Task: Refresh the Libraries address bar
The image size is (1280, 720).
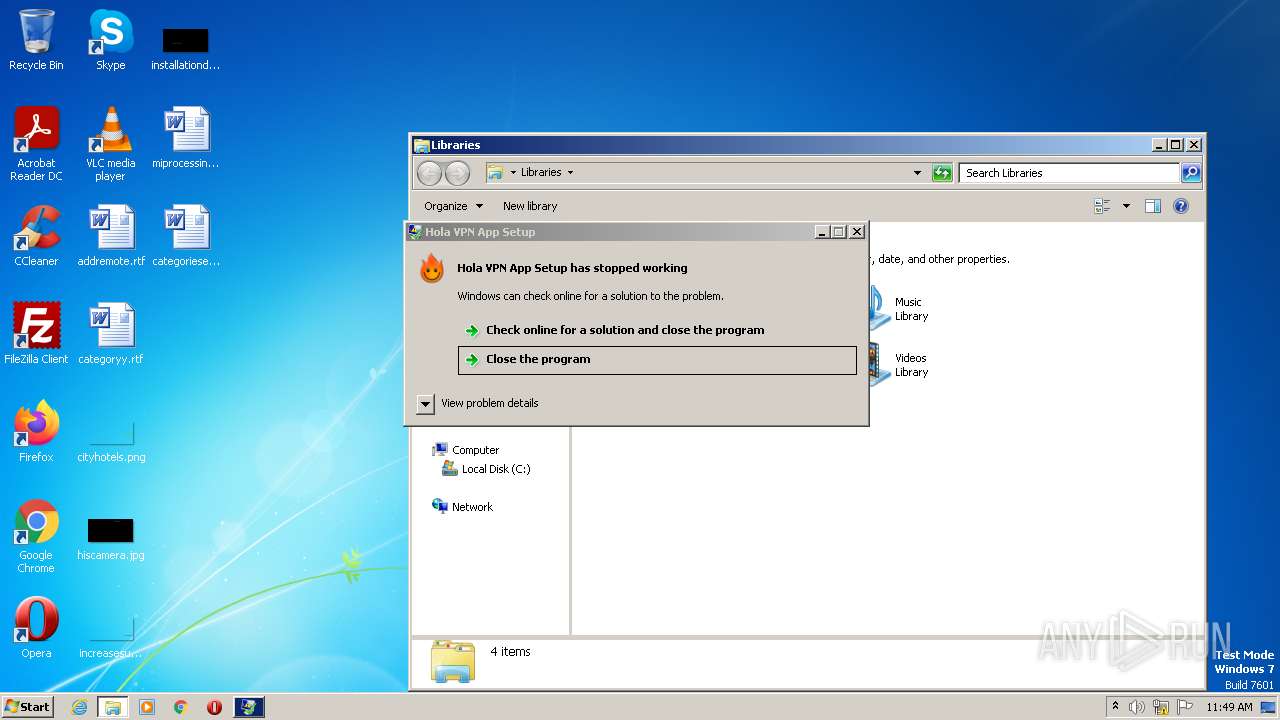Action: pyautogui.click(x=942, y=173)
